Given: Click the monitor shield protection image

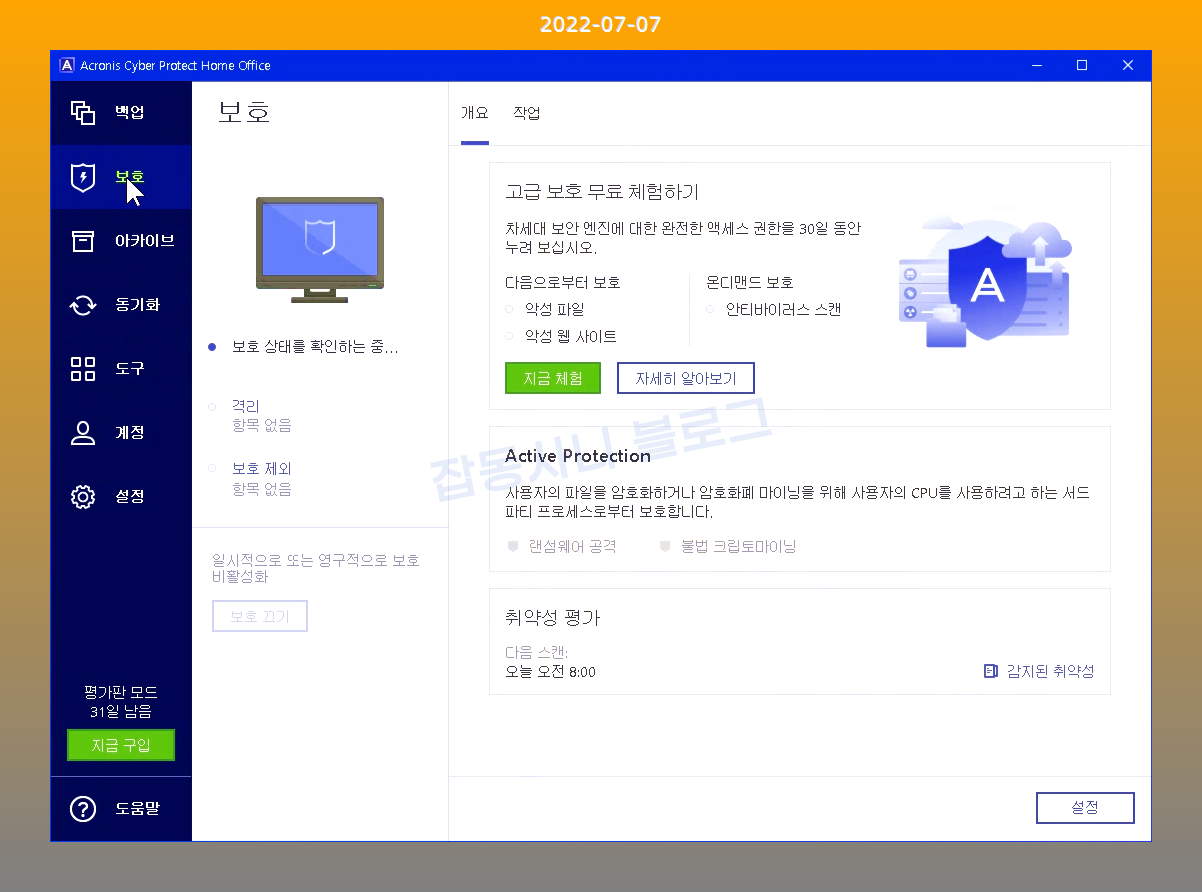Looking at the screenshot, I should pyautogui.click(x=320, y=250).
